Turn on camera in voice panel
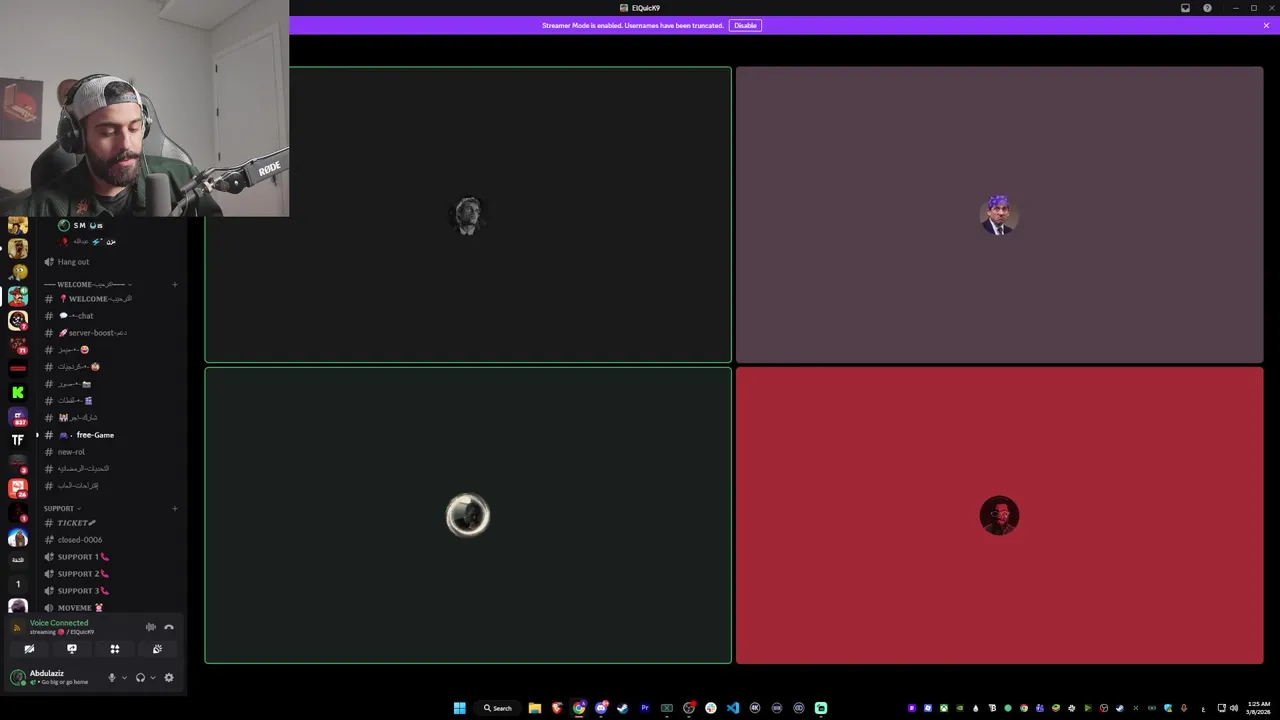 click(29, 649)
